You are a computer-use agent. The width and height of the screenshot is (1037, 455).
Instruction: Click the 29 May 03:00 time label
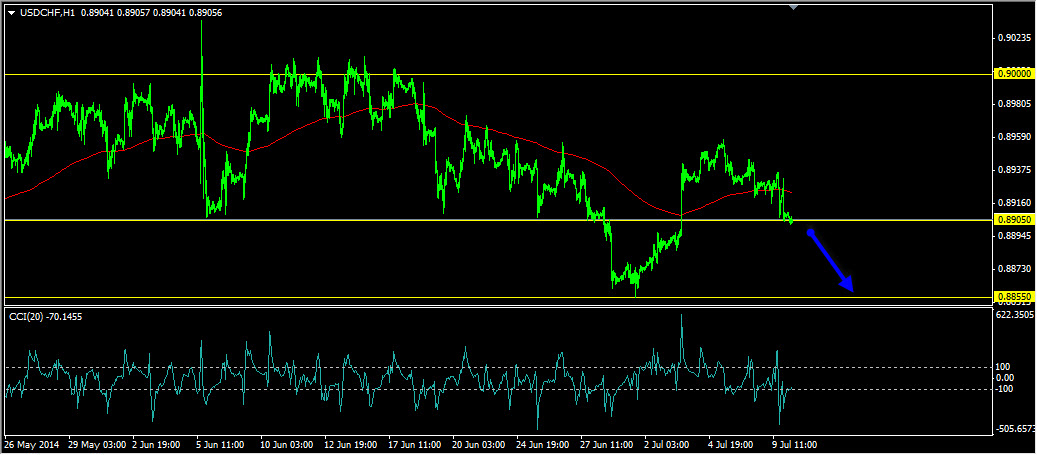(95, 444)
